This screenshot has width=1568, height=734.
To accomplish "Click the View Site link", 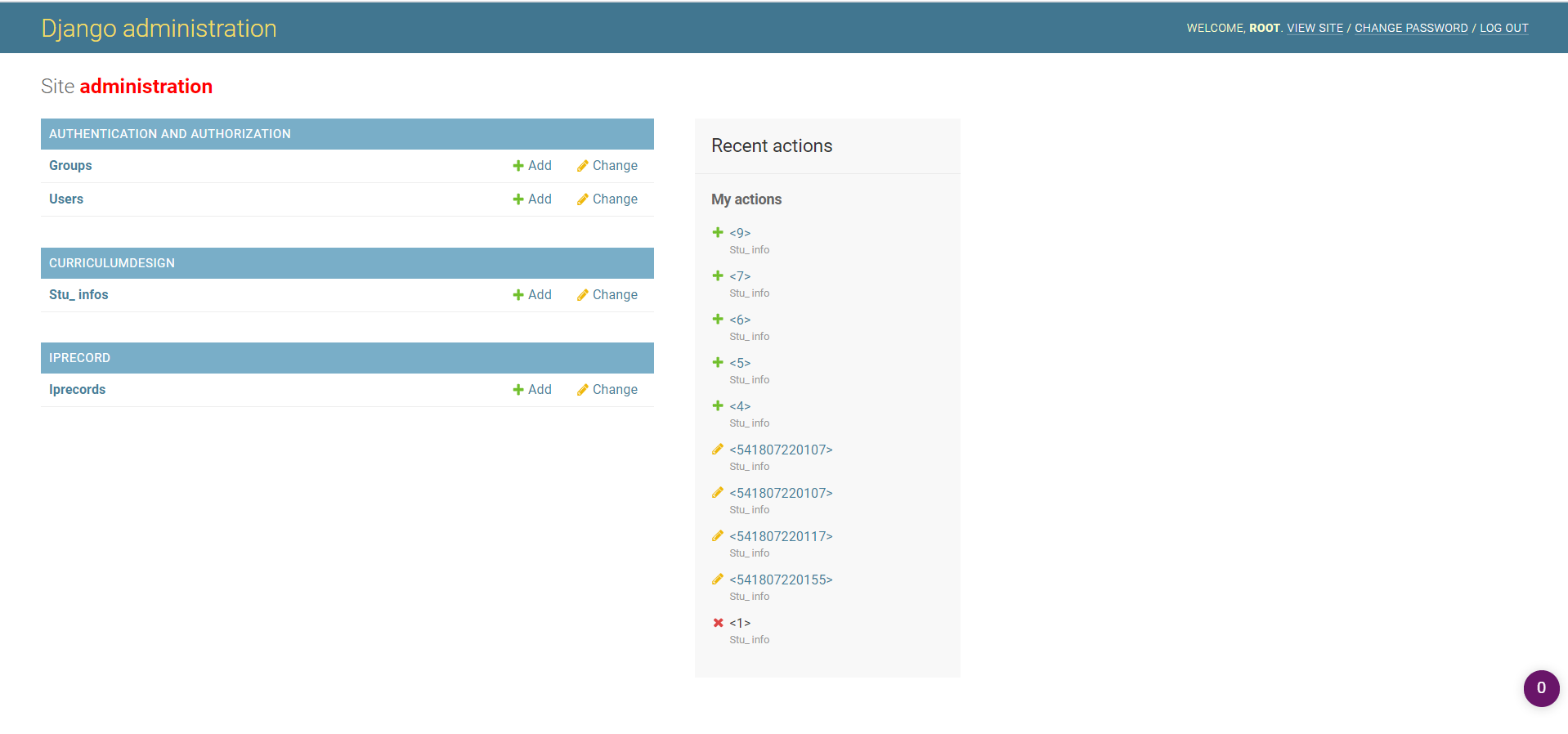I will point(1315,28).
